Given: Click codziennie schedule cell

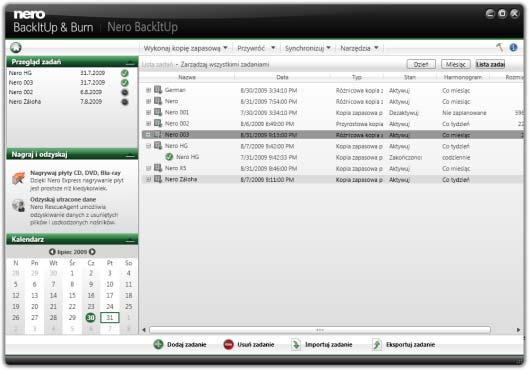Looking at the screenshot, I should click(x=456, y=158).
